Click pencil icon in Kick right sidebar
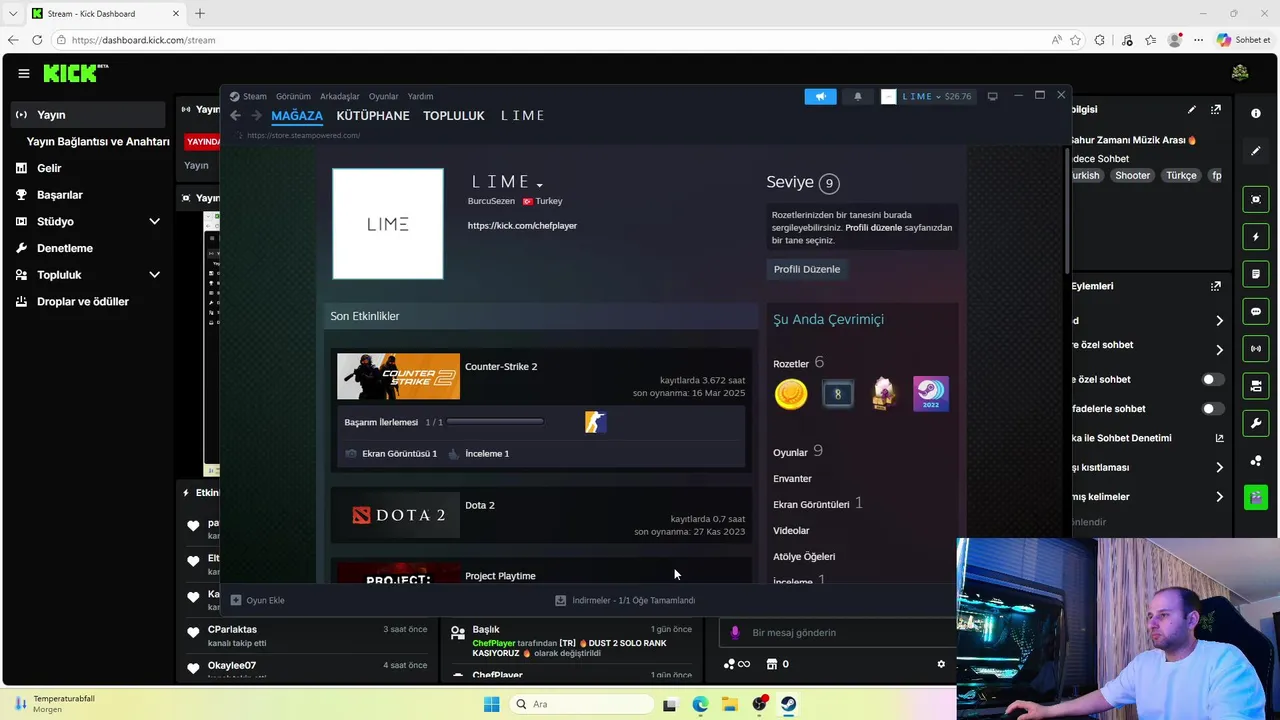 tap(1256, 151)
